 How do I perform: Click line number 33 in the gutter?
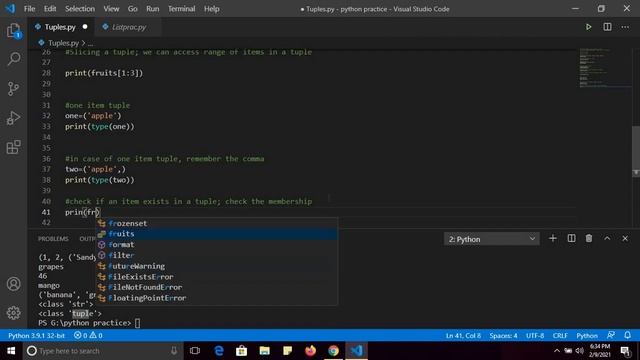(47, 127)
